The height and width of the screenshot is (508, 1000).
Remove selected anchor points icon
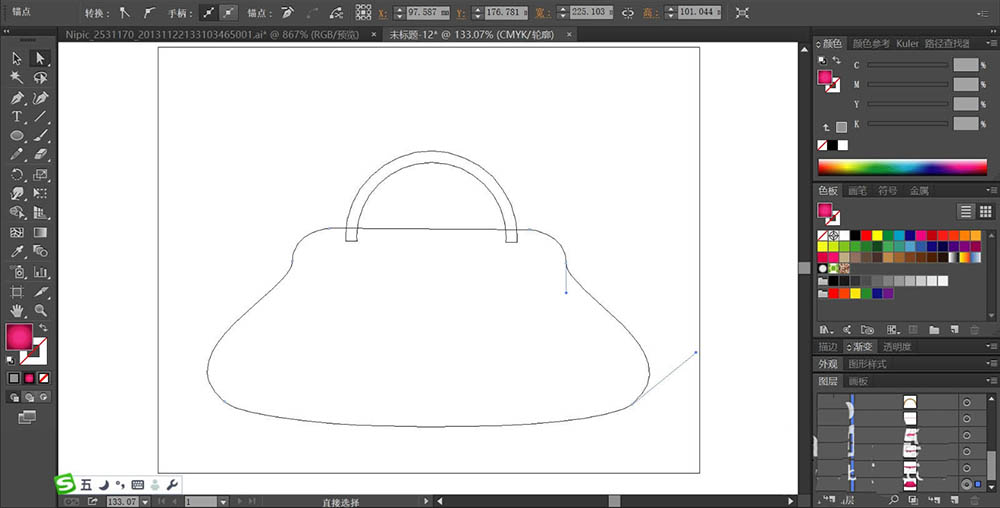[x=288, y=12]
